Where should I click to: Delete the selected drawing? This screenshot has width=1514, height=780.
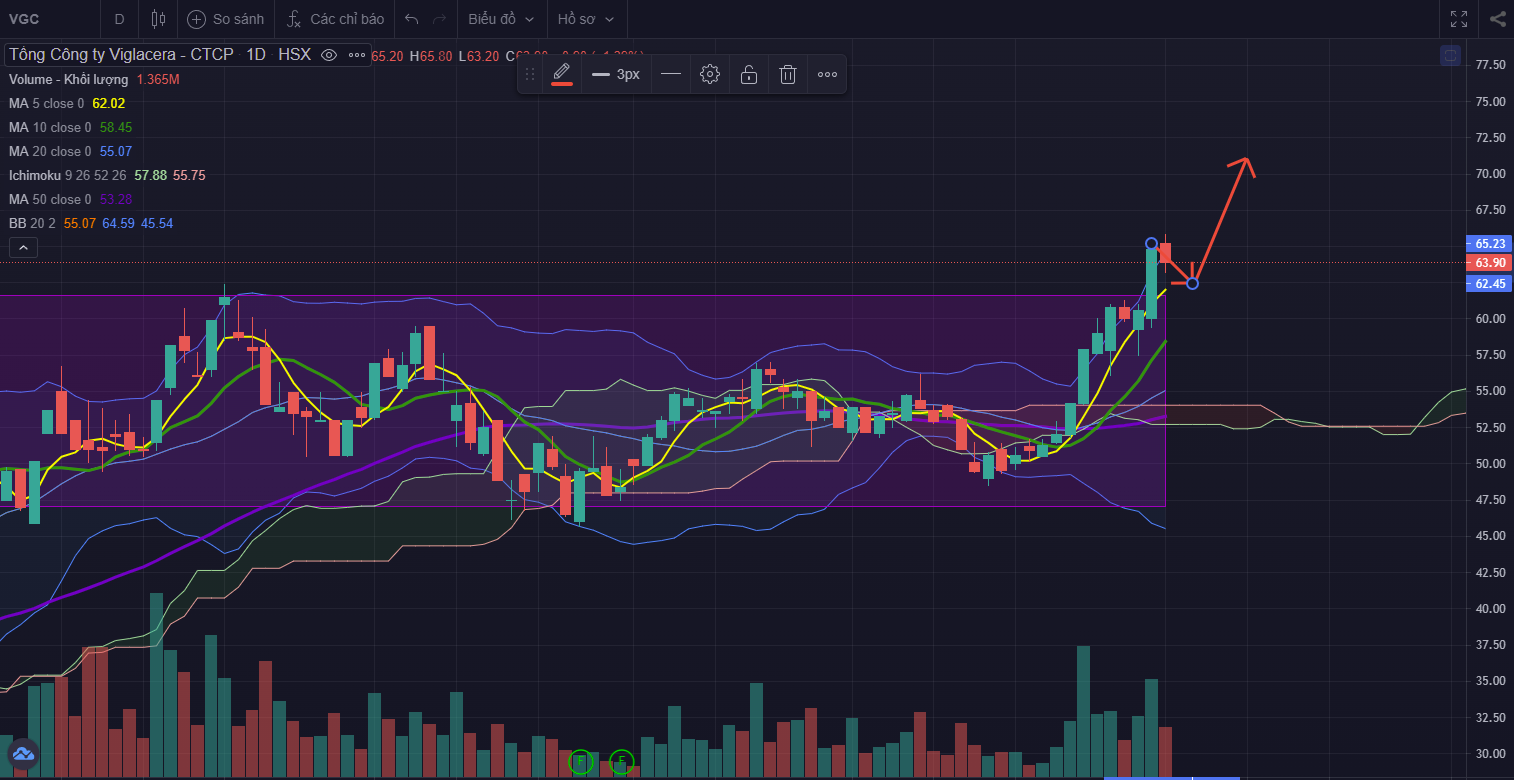tap(788, 74)
